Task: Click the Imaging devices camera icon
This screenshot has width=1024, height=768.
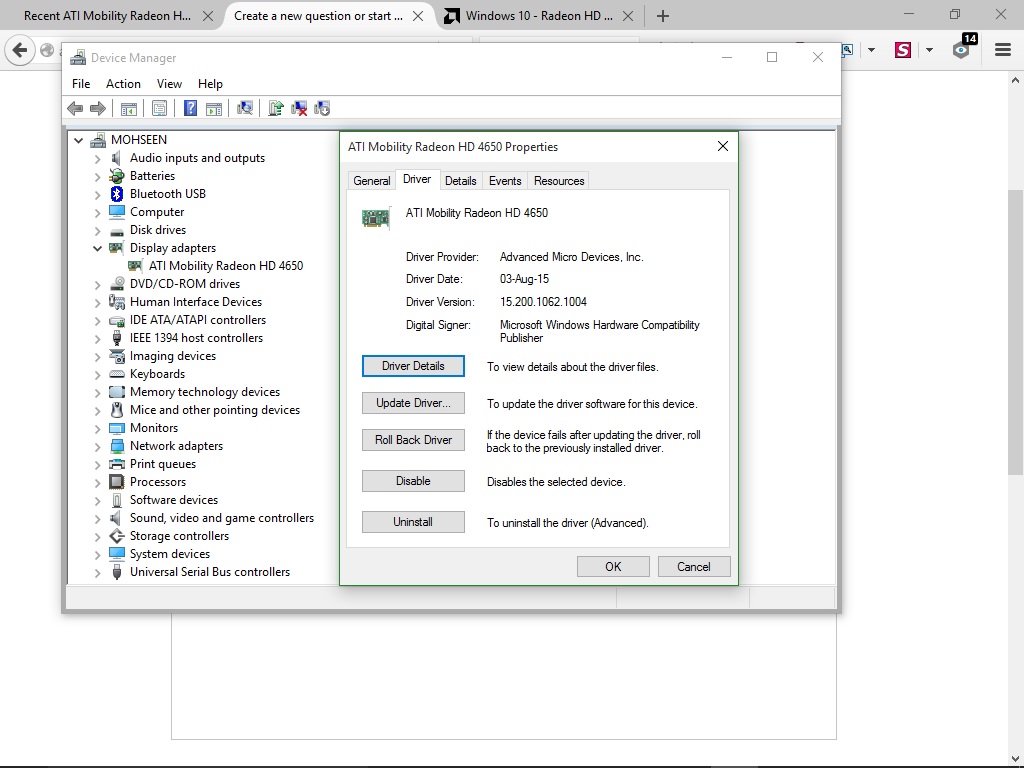Action: [x=117, y=356]
